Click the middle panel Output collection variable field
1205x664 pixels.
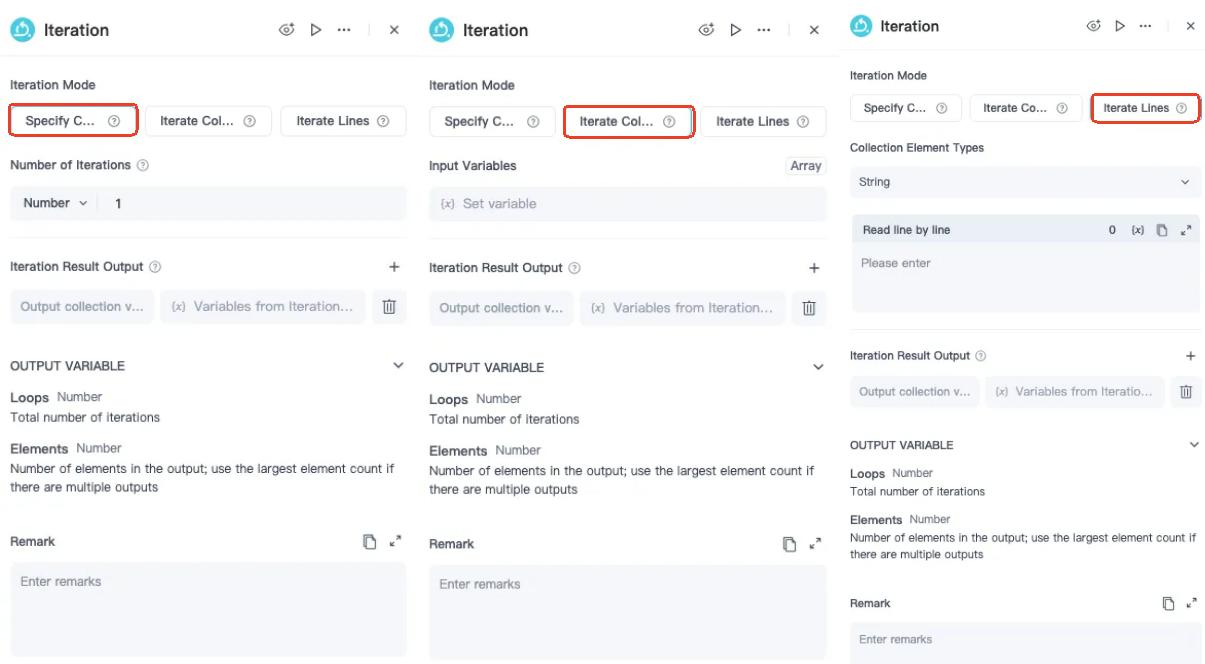(502, 308)
